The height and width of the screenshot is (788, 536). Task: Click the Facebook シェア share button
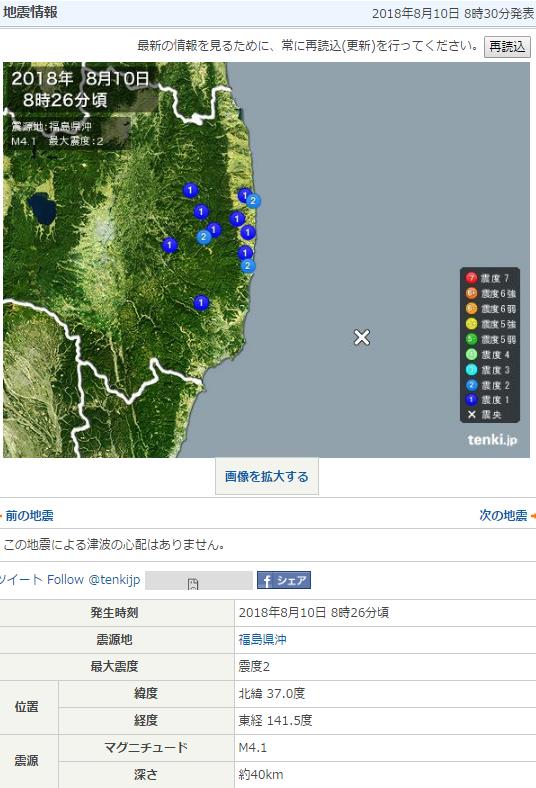(x=284, y=580)
